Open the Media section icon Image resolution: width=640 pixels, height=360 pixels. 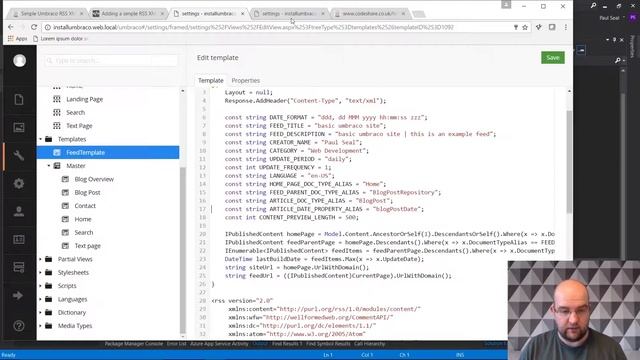click(x=19, y=127)
